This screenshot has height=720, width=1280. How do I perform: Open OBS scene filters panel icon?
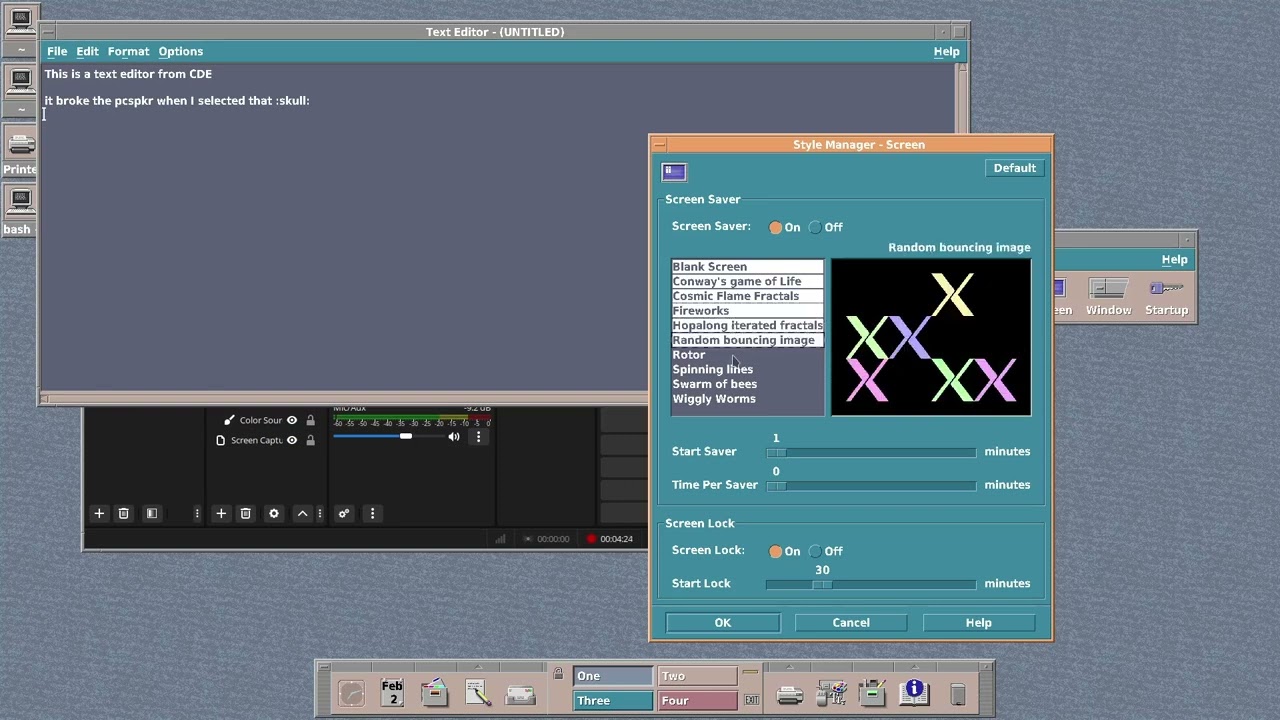pyautogui.click(x=152, y=513)
